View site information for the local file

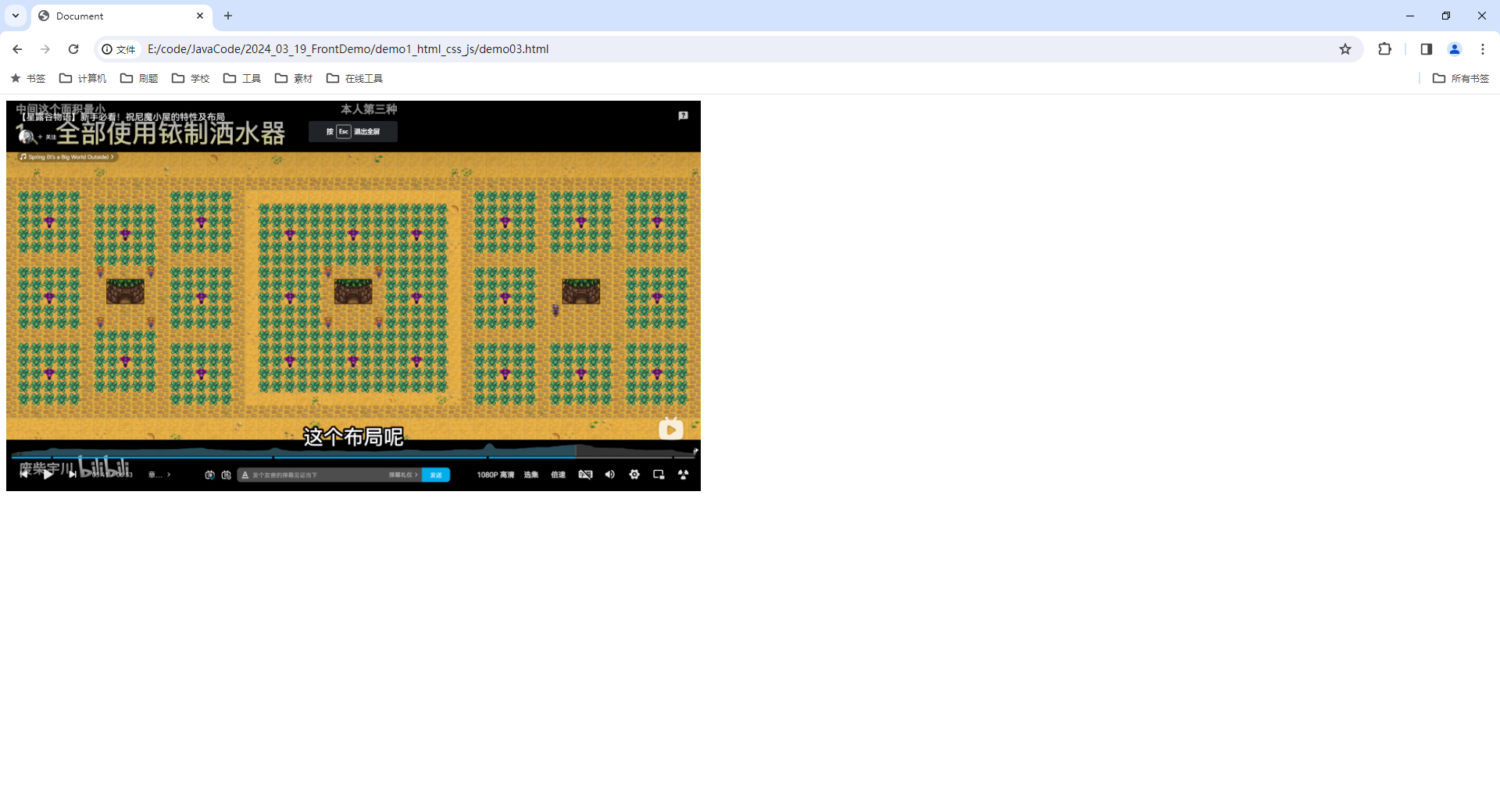click(x=119, y=49)
